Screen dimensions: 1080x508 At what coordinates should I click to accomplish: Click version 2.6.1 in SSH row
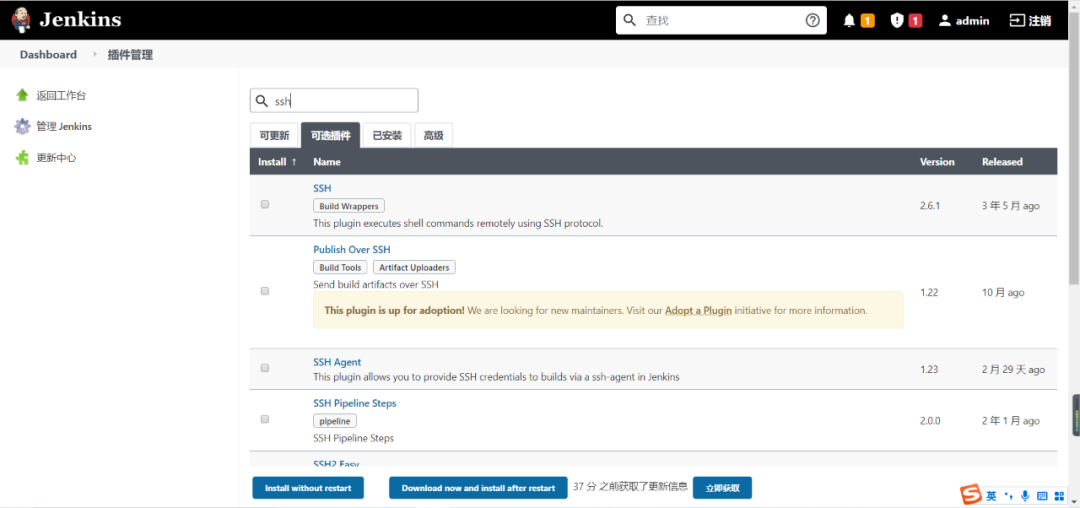coord(930,206)
